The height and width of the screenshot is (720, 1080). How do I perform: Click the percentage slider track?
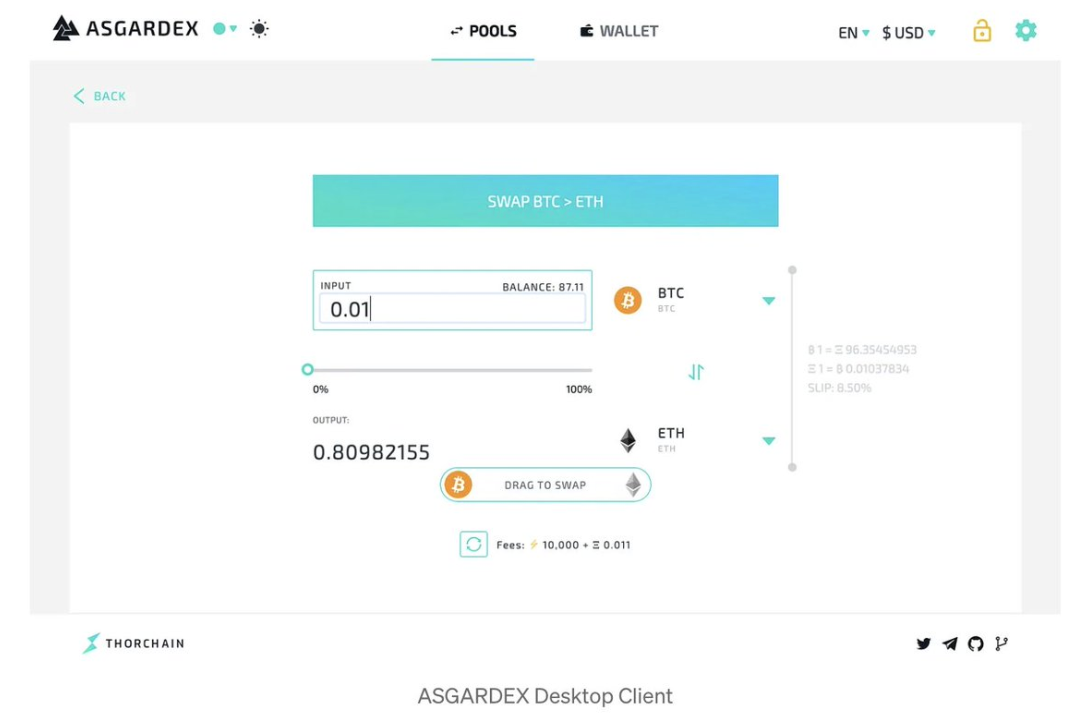pyautogui.click(x=450, y=370)
